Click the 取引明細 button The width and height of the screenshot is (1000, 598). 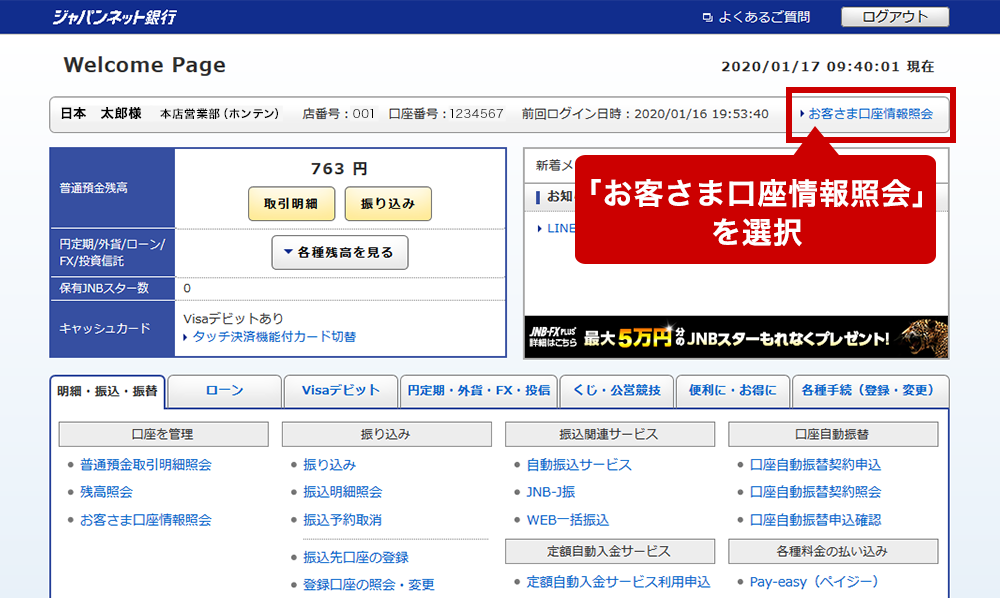click(291, 204)
